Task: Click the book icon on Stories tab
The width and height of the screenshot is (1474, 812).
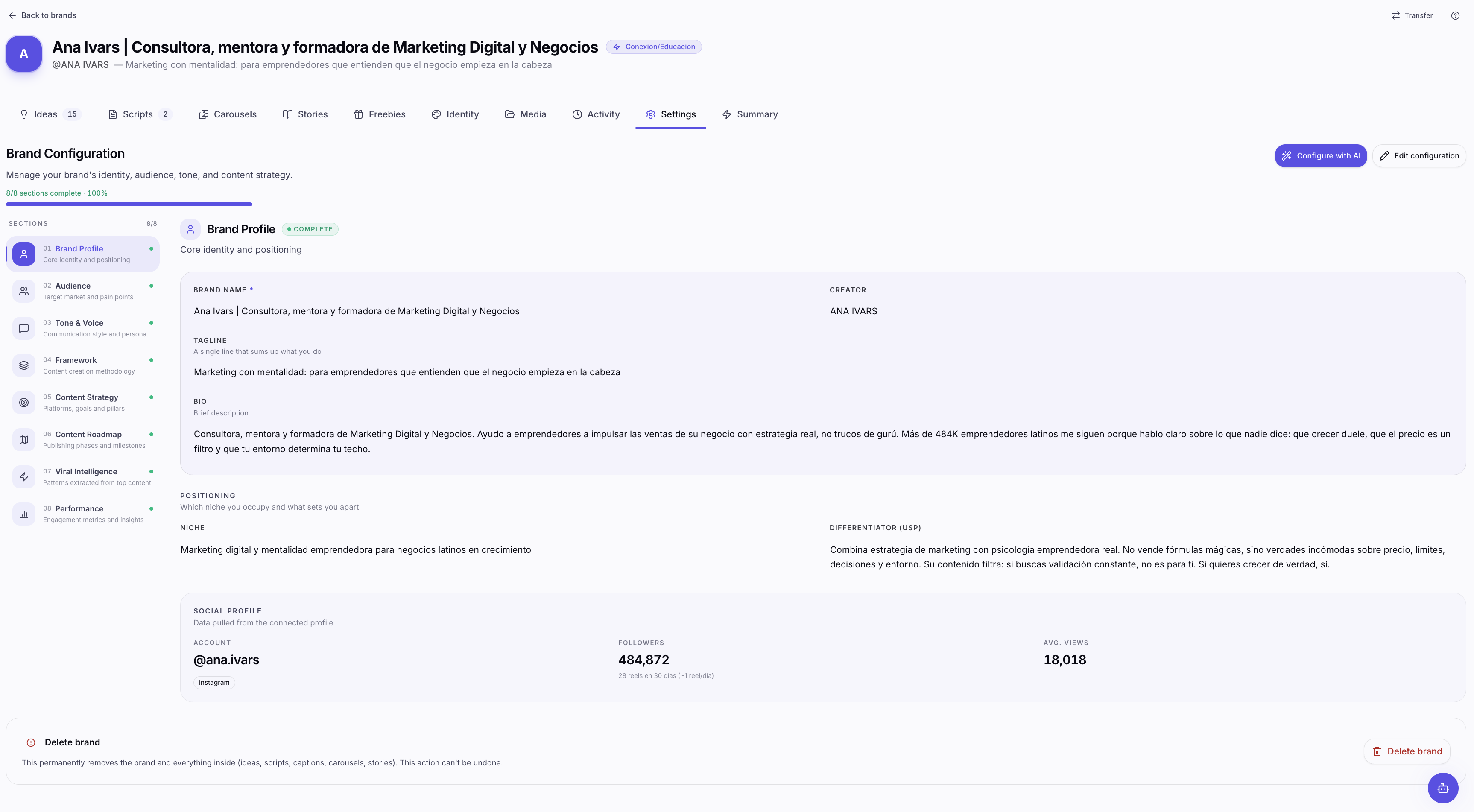Action: coord(288,114)
